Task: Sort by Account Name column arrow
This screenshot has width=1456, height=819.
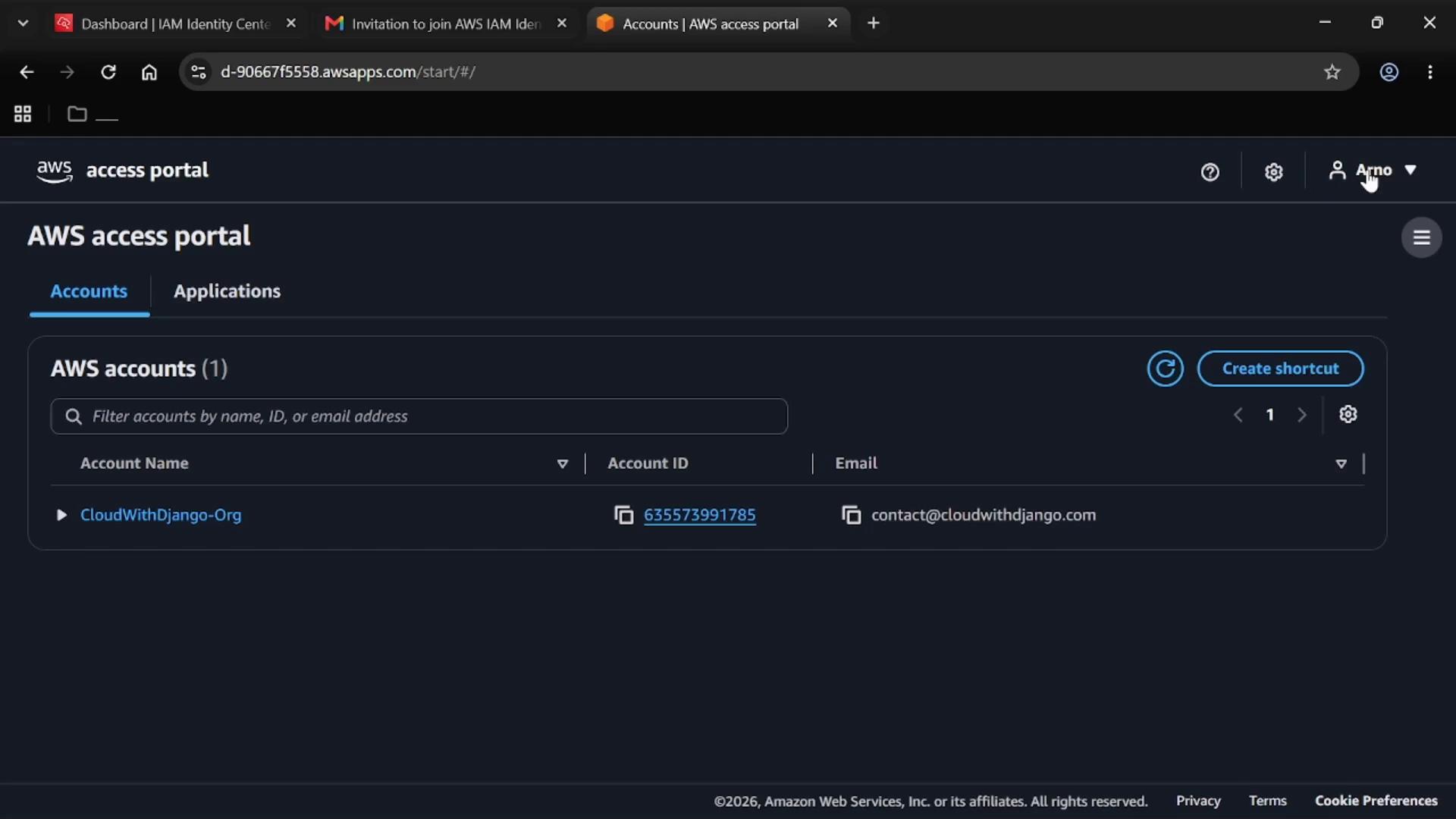Action: point(562,463)
